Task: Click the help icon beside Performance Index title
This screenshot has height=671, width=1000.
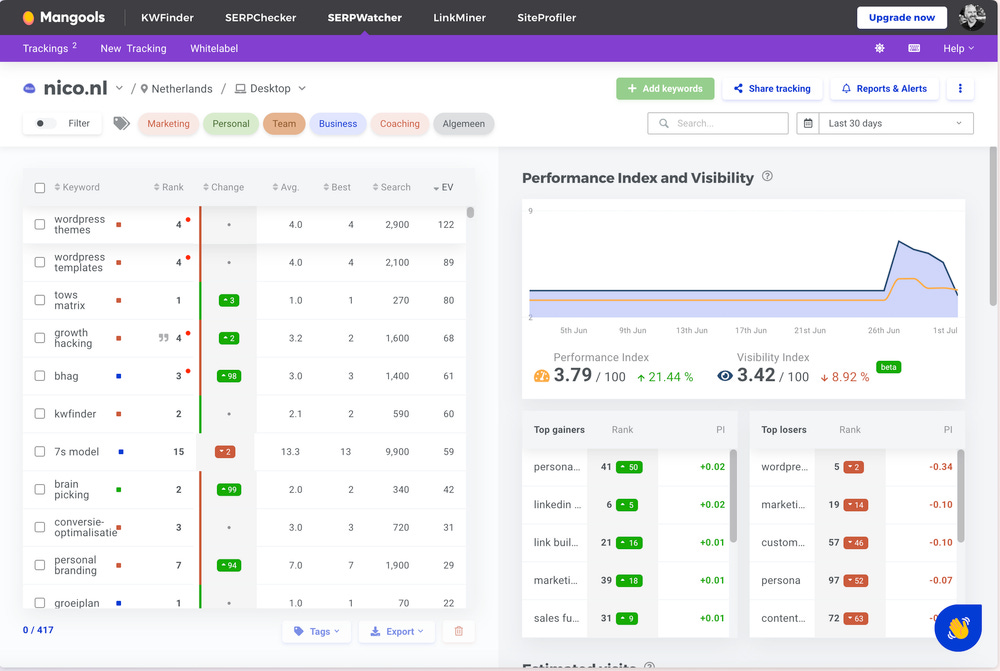Action: (x=767, y=176)
